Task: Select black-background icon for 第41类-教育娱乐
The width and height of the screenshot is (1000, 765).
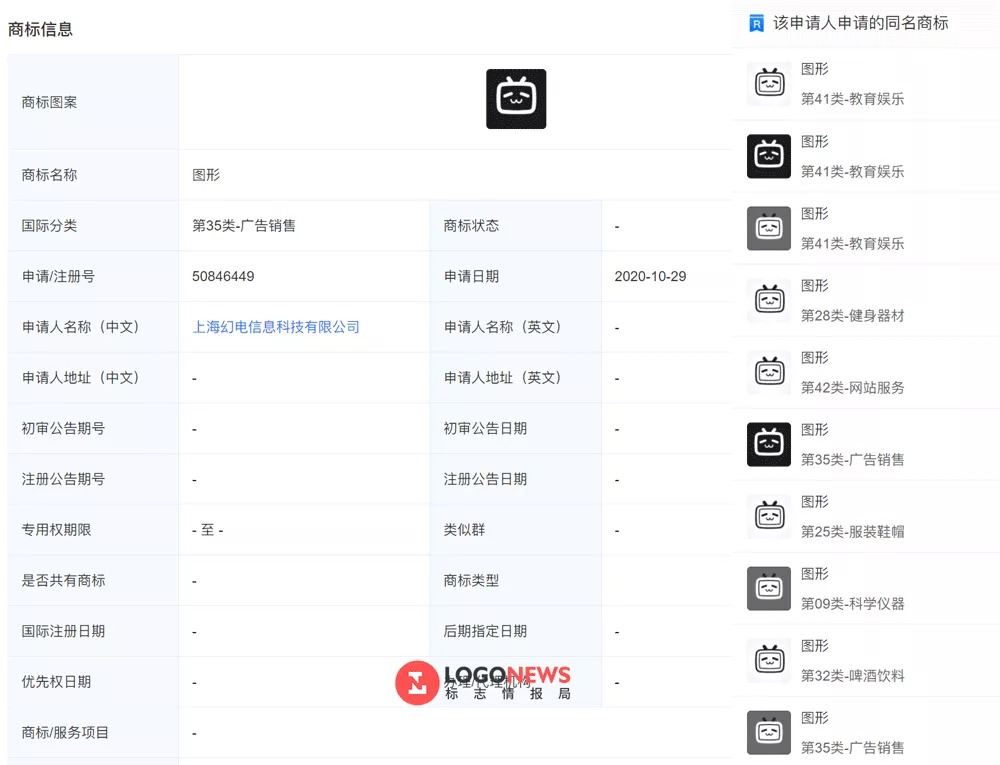Action: (x=768, y=156)
